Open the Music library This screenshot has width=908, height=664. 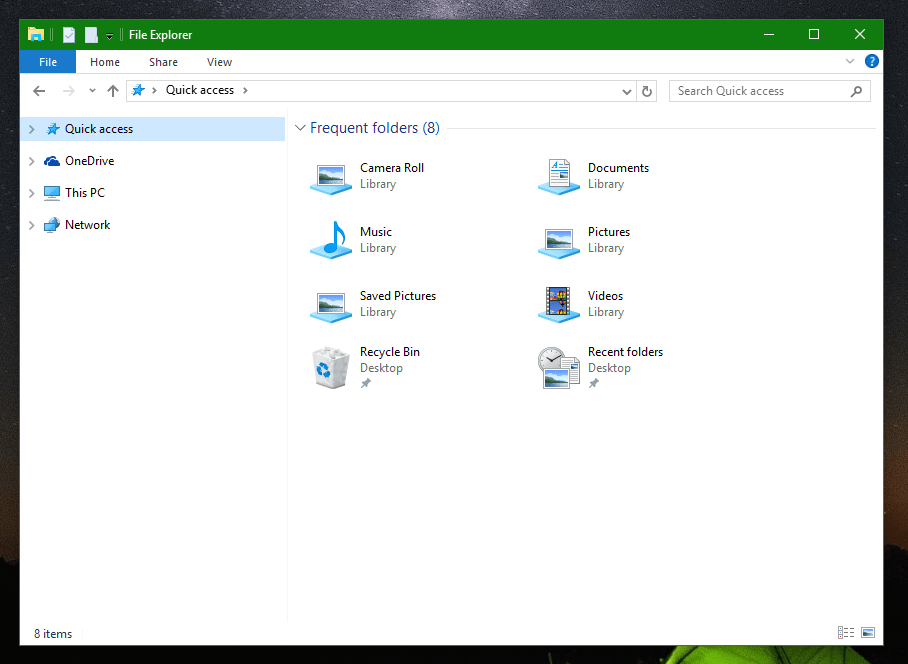point(376,231)
